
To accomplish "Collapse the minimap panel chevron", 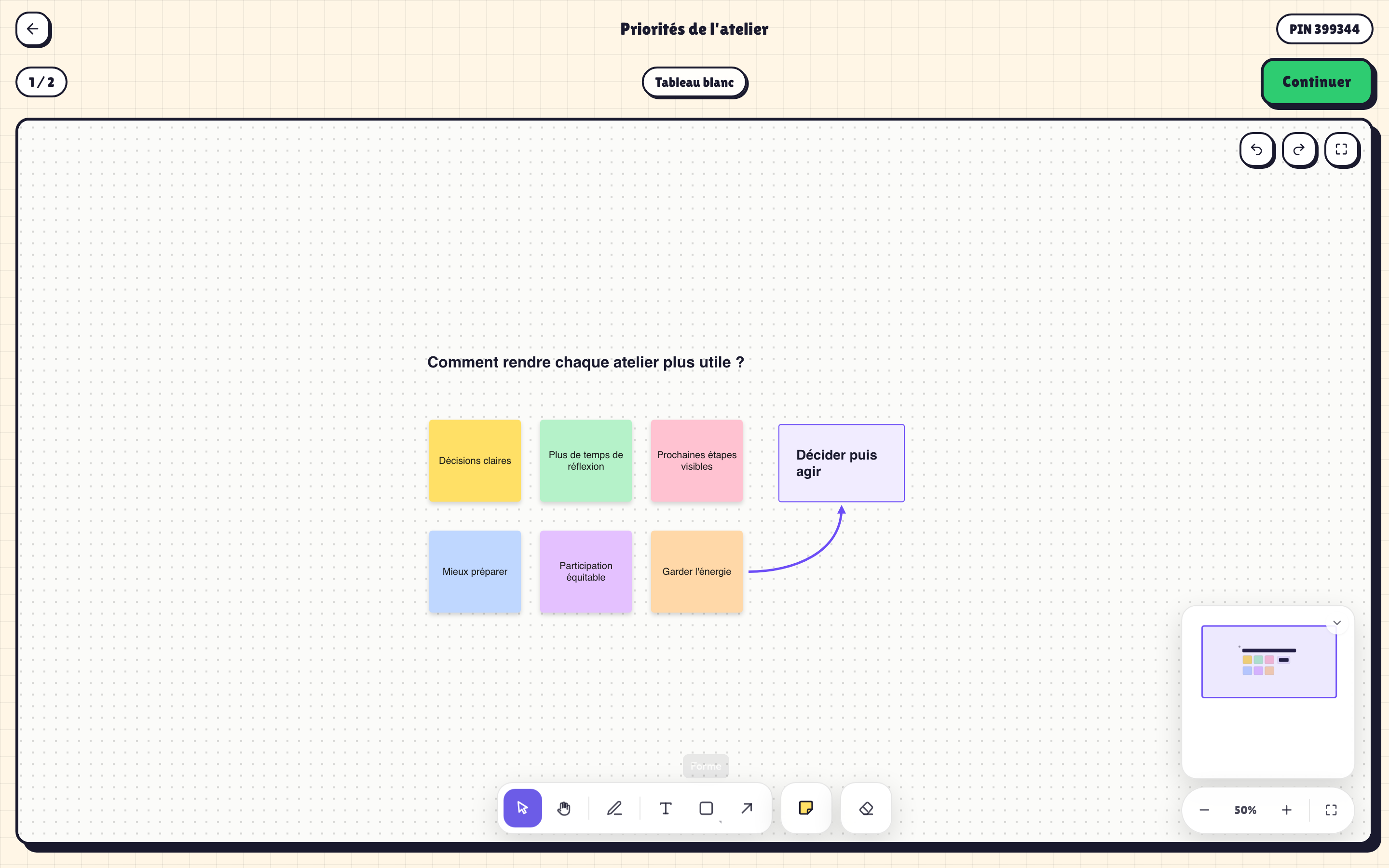I will click(1337, 622).
